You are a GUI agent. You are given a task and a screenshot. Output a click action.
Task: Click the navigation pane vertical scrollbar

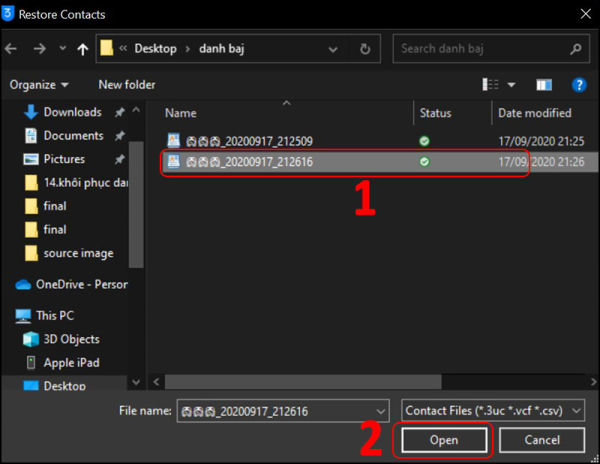point(136,200)
